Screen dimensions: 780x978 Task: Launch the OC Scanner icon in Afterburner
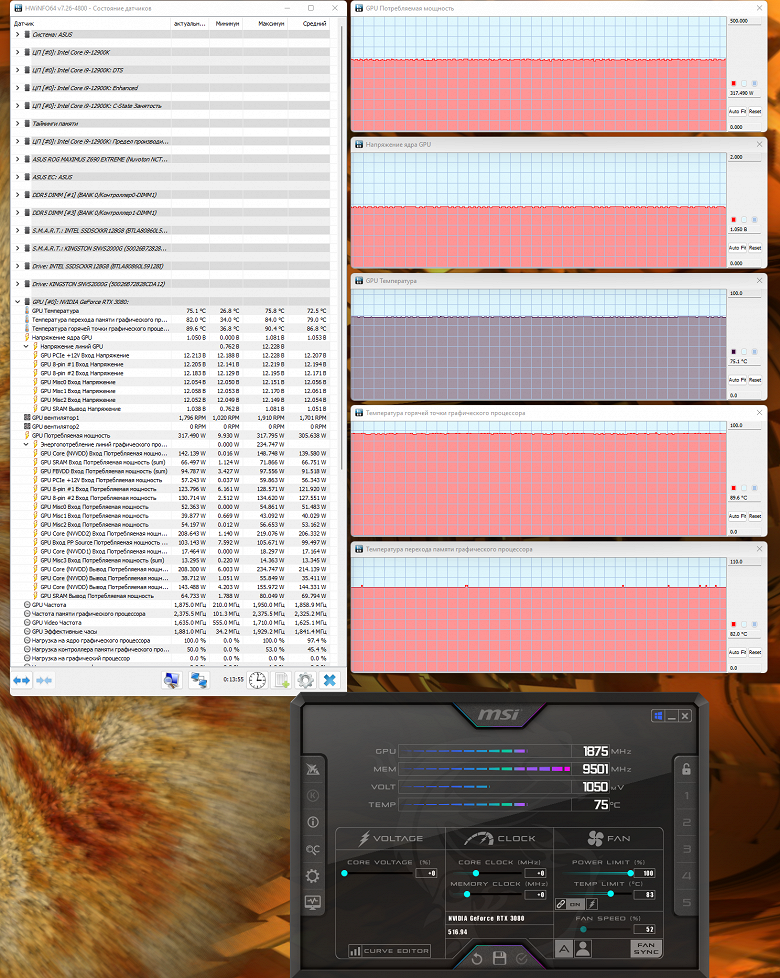313,849
